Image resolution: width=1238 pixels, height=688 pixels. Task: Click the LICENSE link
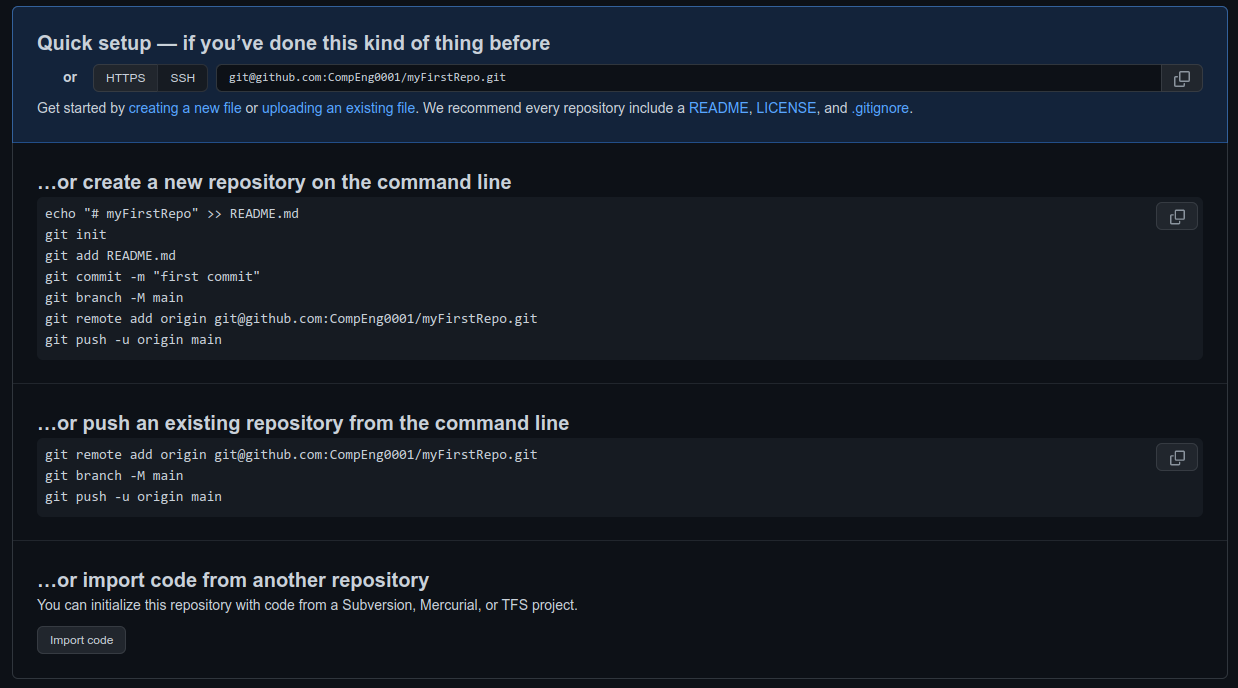point(786,108)
